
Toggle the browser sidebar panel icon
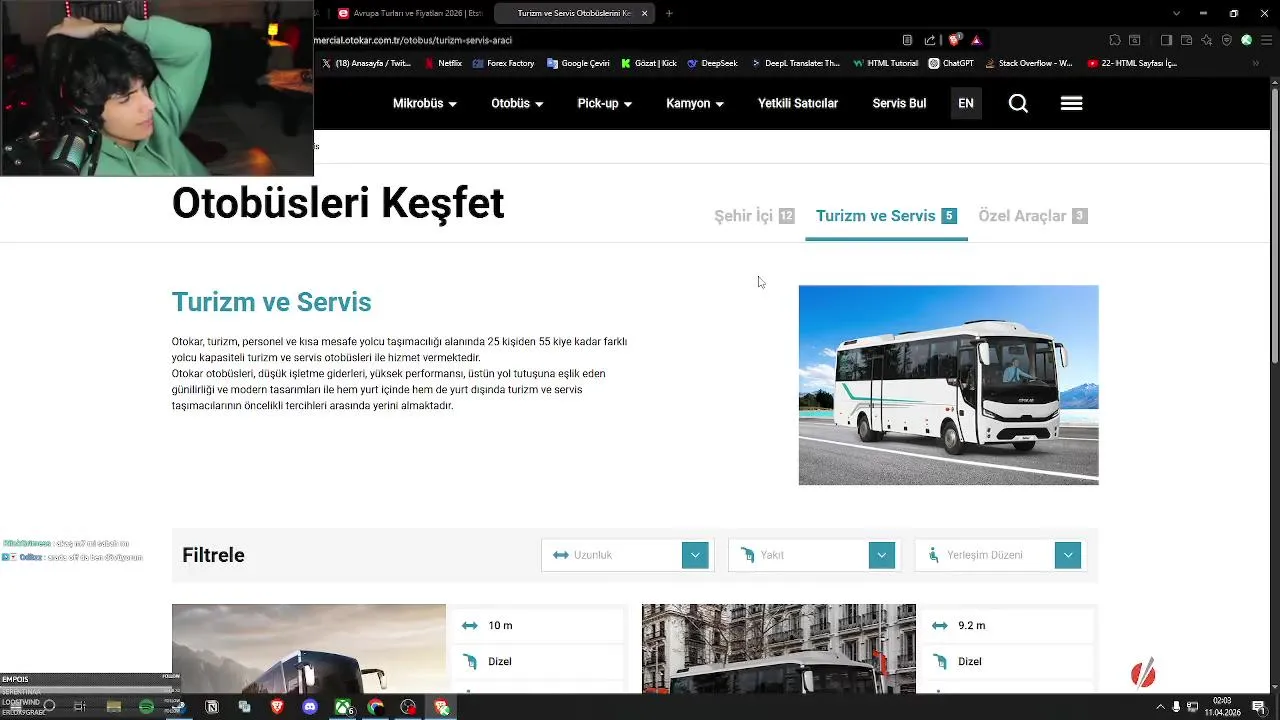coord(1166,40)
